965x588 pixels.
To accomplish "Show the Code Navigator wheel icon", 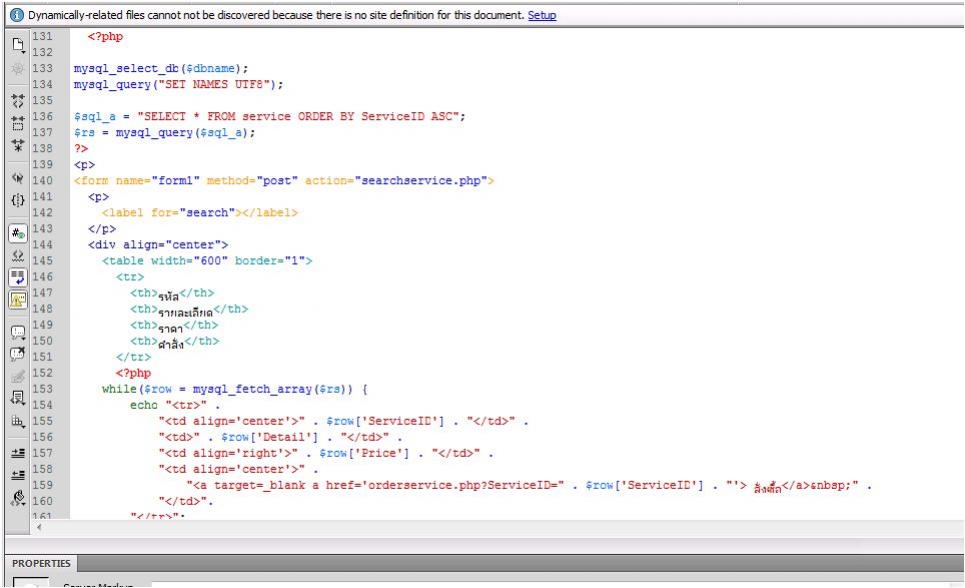I will point(18,68).
